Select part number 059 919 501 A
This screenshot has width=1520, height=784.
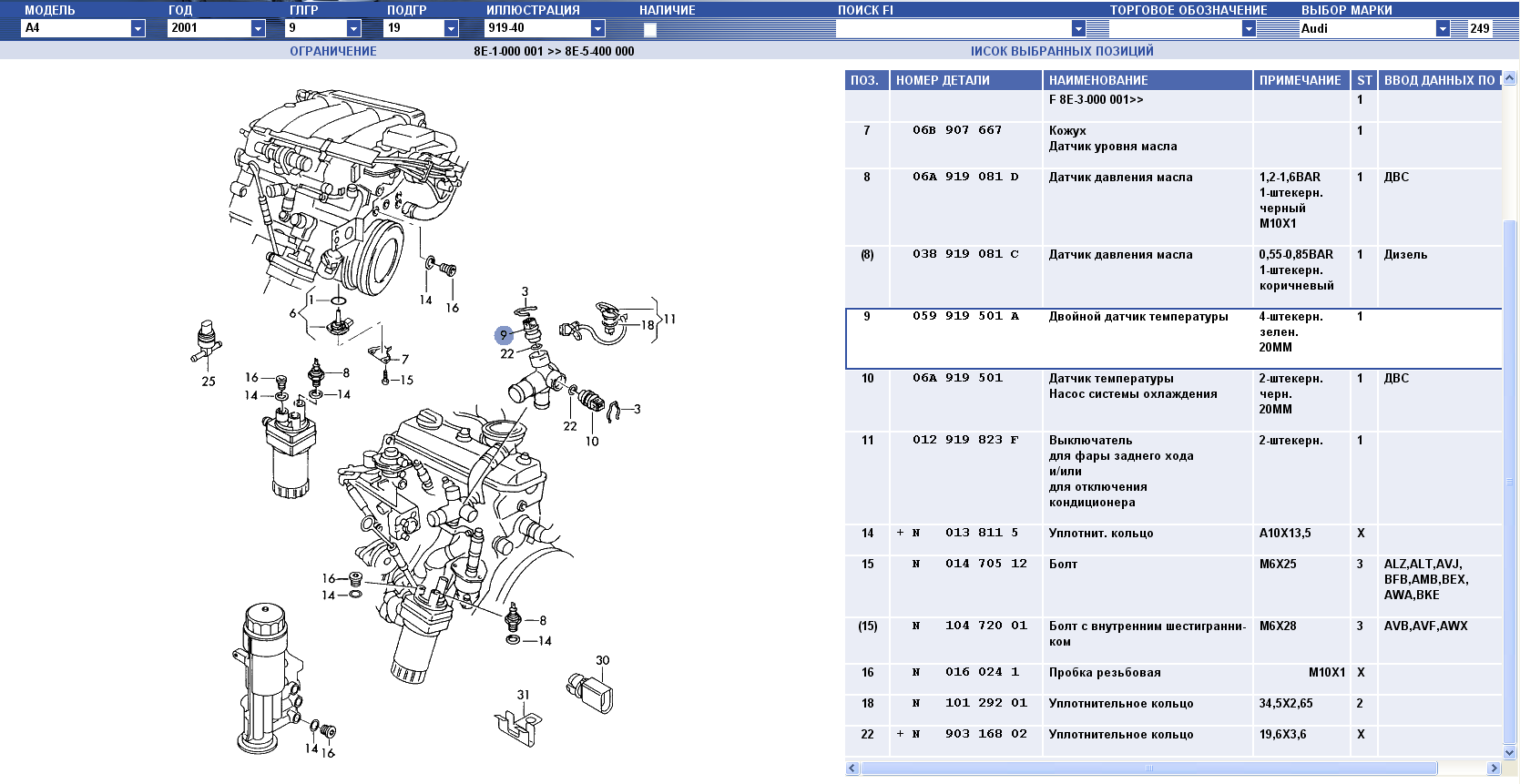click(x=965, y=316)
